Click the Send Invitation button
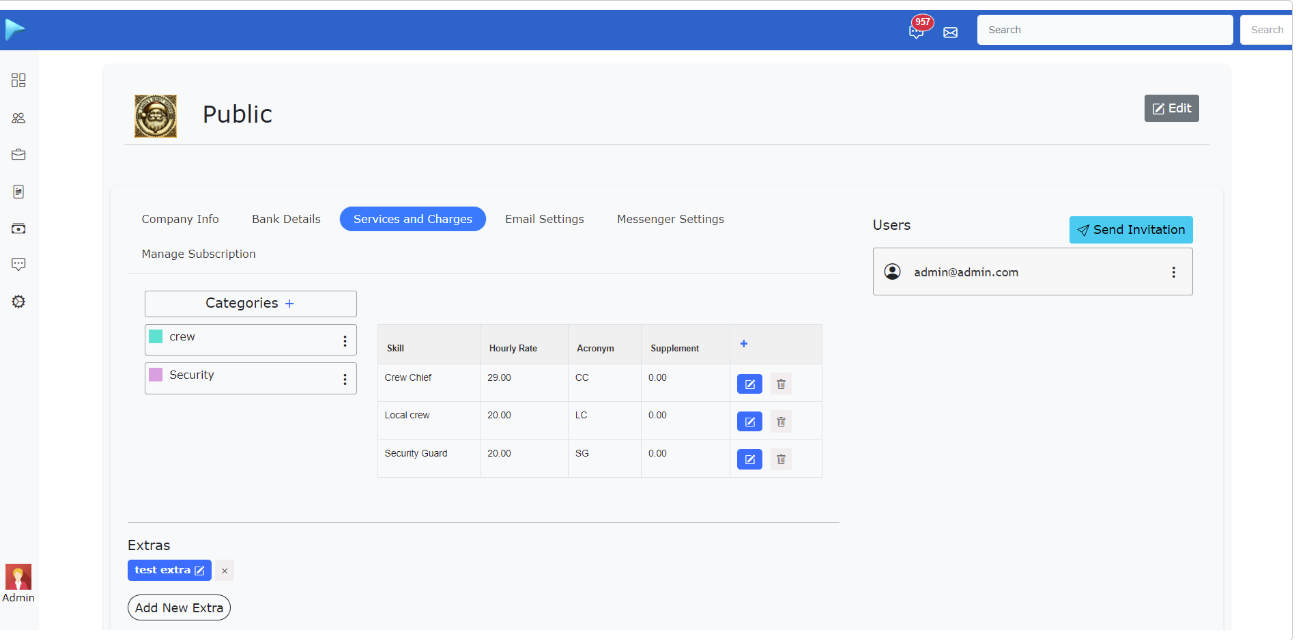Image resolution: width=1296 pixels, height=640 pixels. point(1130,229)
